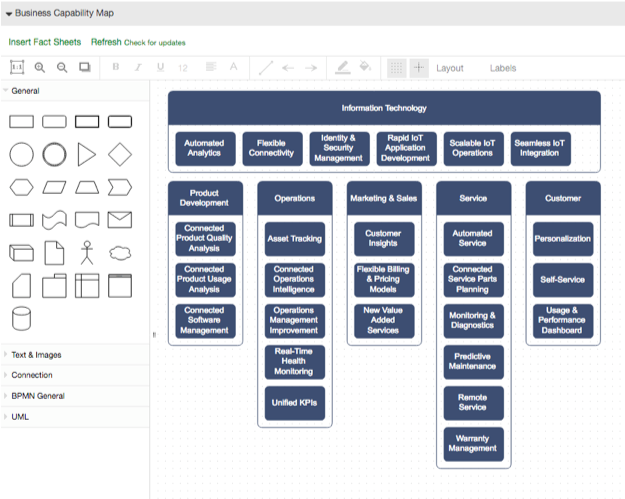
Task: Select the cloud shape
Action: [120, 253]
